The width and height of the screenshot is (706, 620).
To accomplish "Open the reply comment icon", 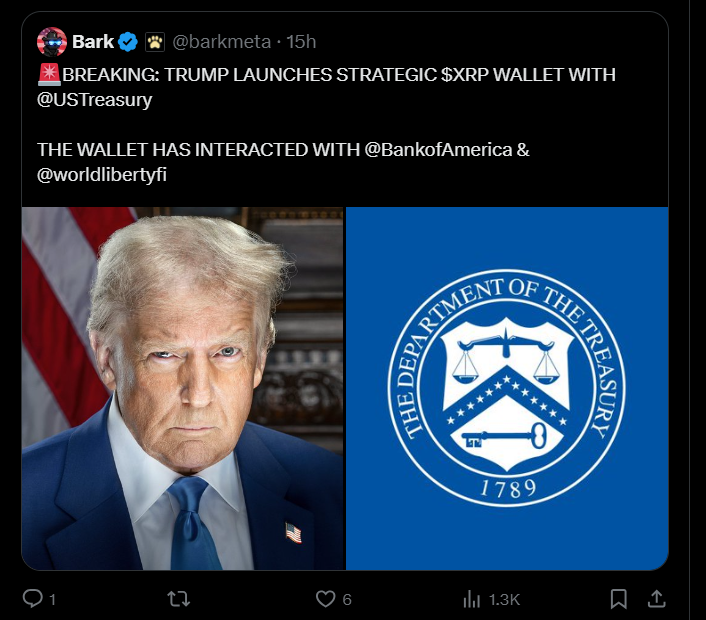I will tap(32, 599).
